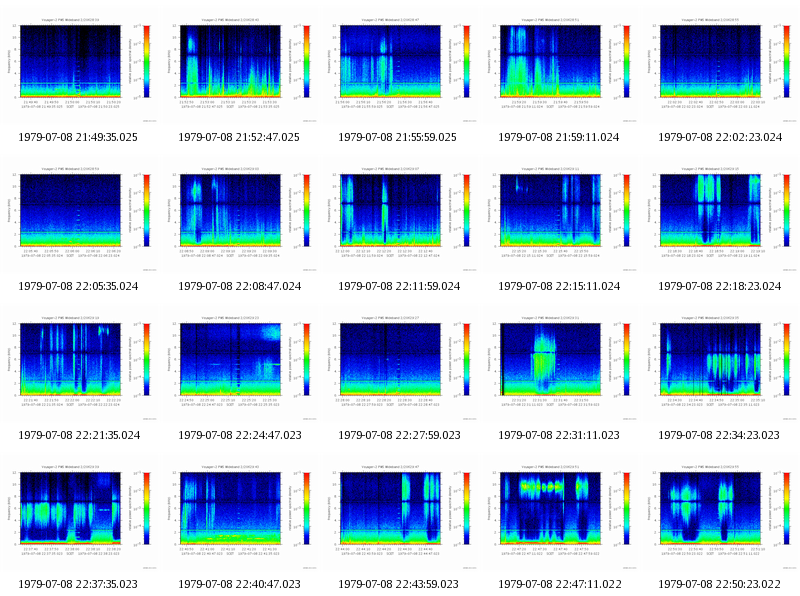Open the 22:11:59.024 spectrogram plot
800x596 pixels.
point(399,216)
